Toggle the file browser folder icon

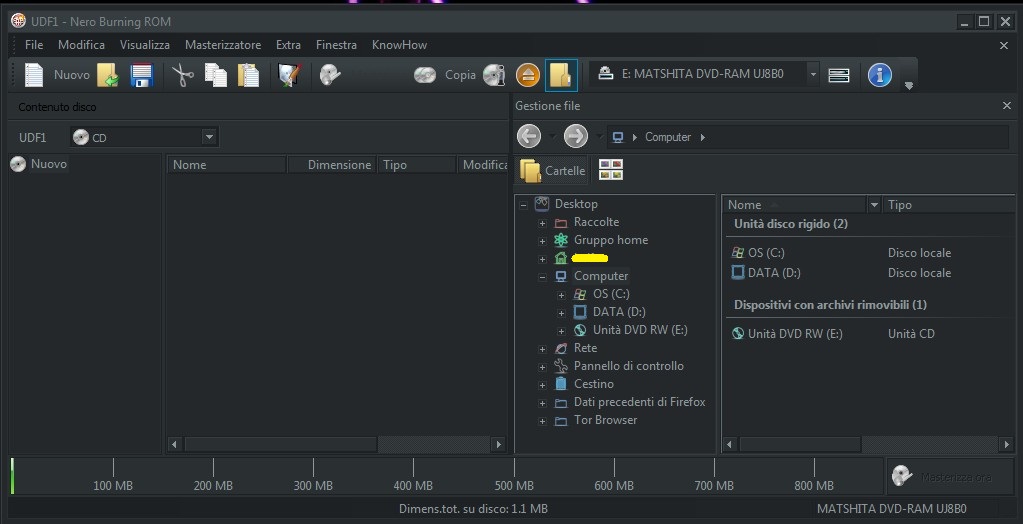561,75
